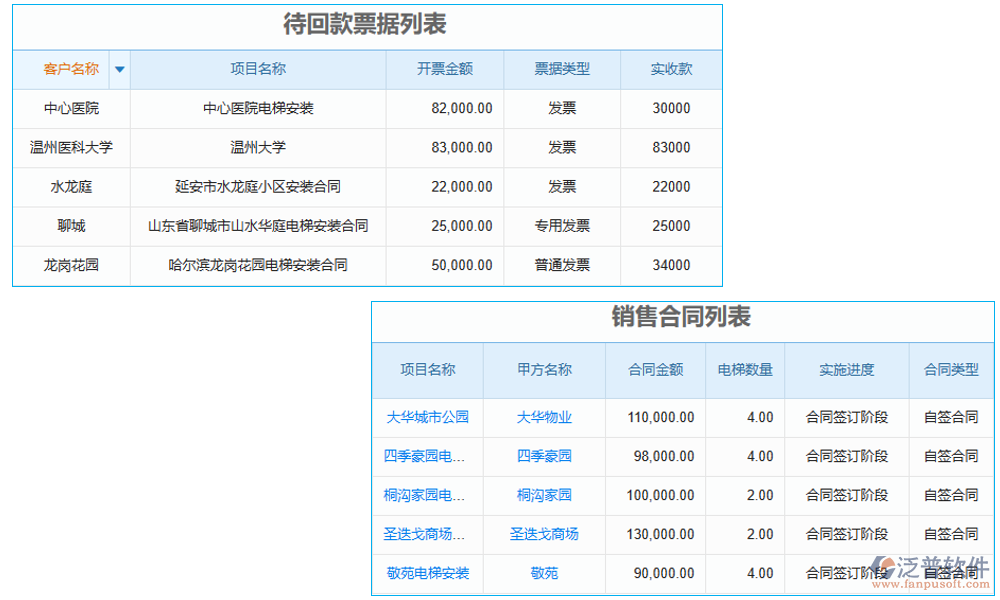Viewport: 1000px width, 600px height.
Task: Open the 客户名称 filter dropdown
Action: coord(119,69)
